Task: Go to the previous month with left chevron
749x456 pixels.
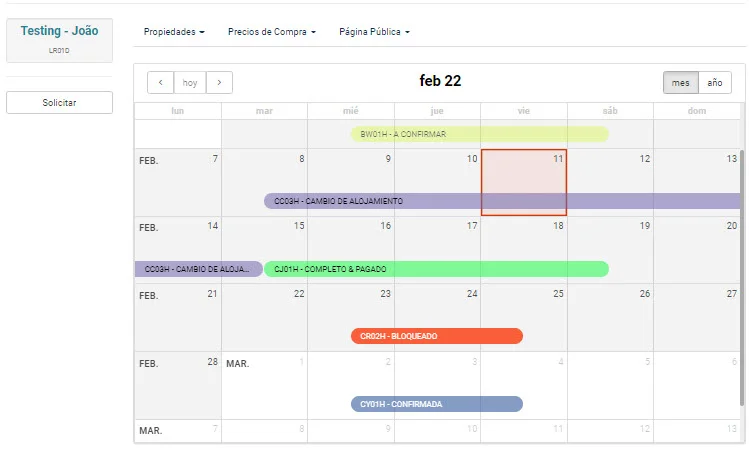Action: [160, 83]
